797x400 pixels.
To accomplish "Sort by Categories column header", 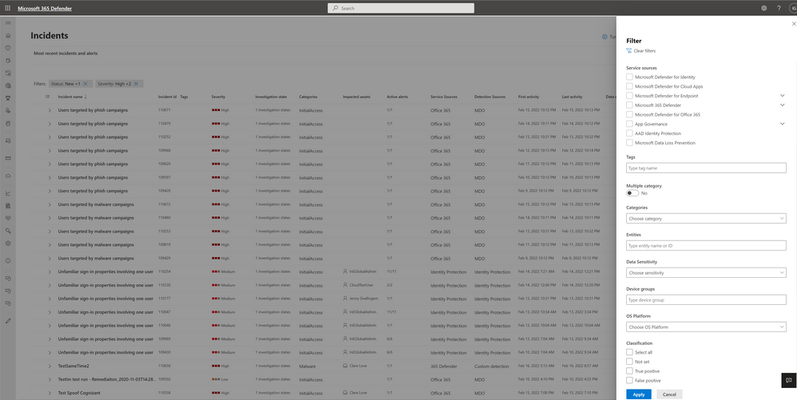I will click(x=308, y=97).
